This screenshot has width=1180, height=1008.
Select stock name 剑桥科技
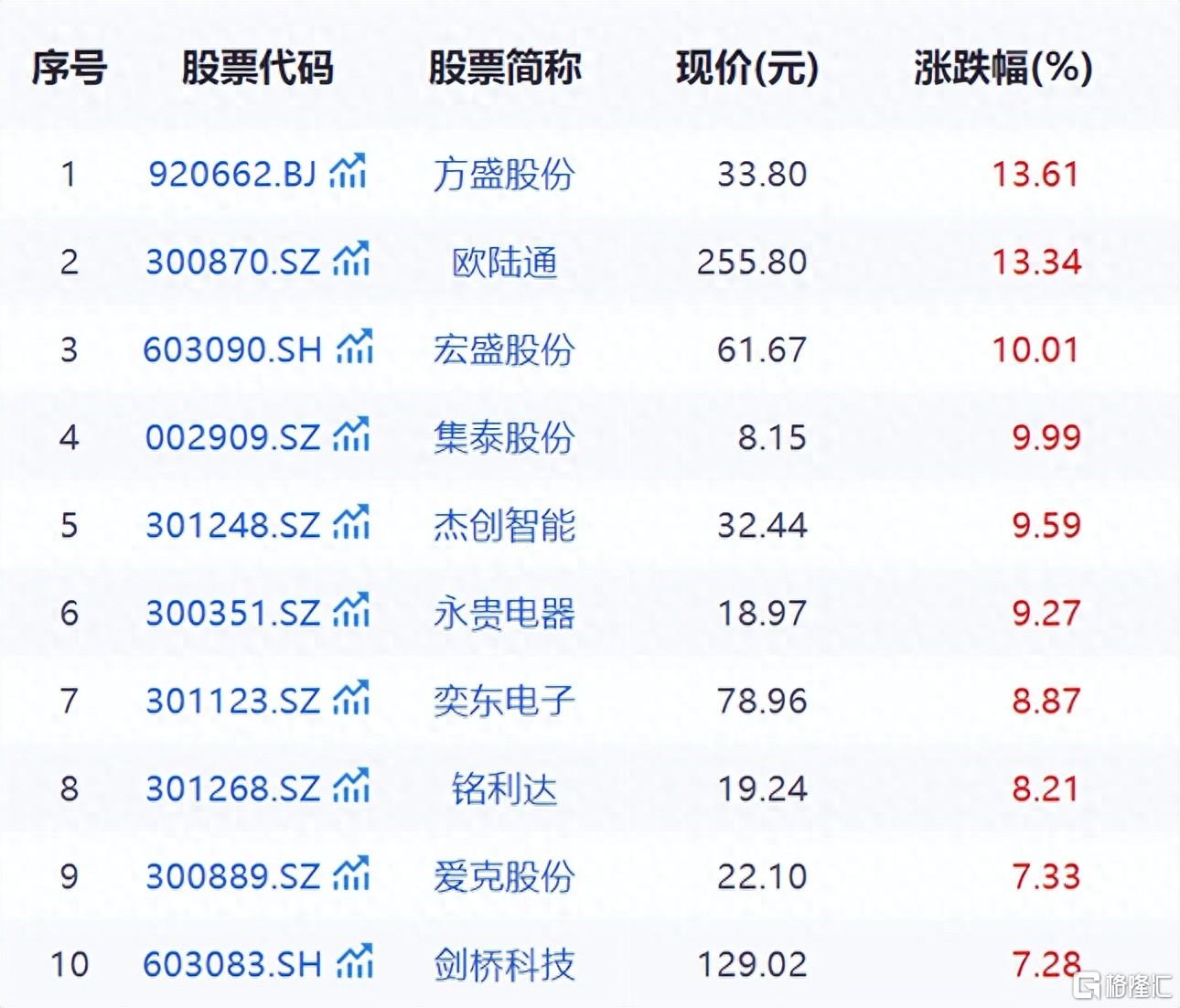504,965
